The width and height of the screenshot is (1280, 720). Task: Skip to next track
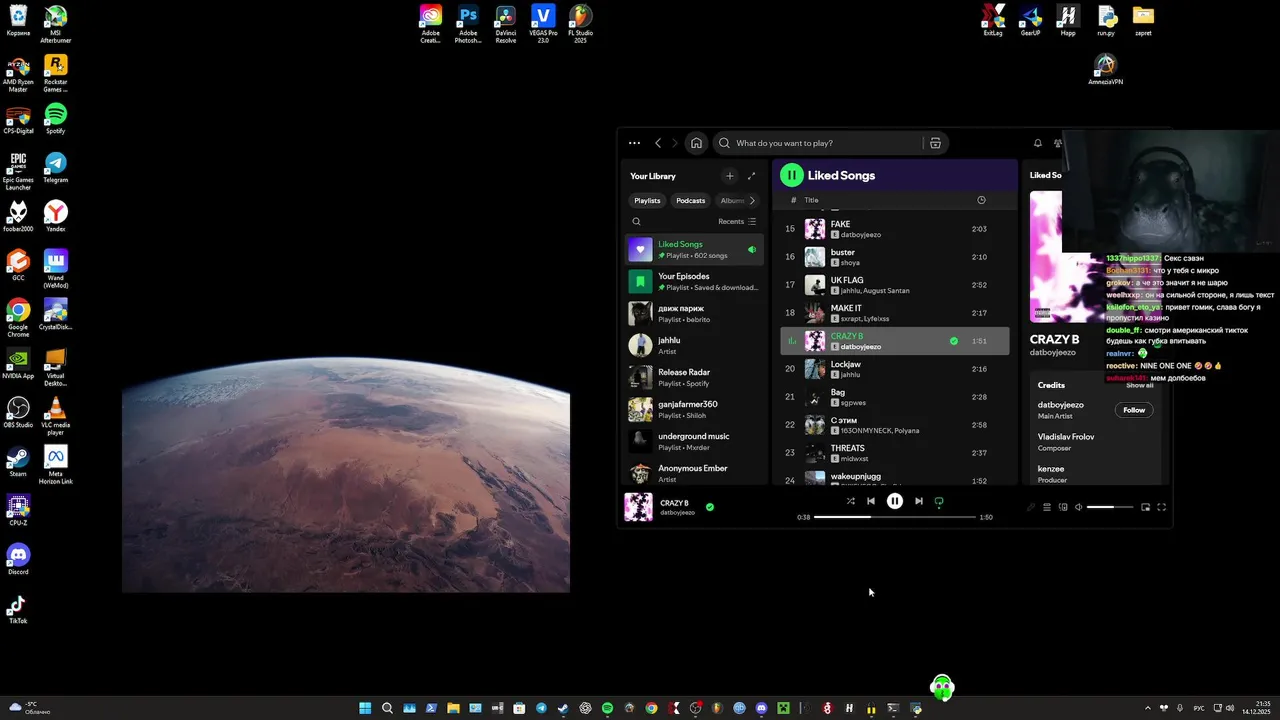coord(919,501)
